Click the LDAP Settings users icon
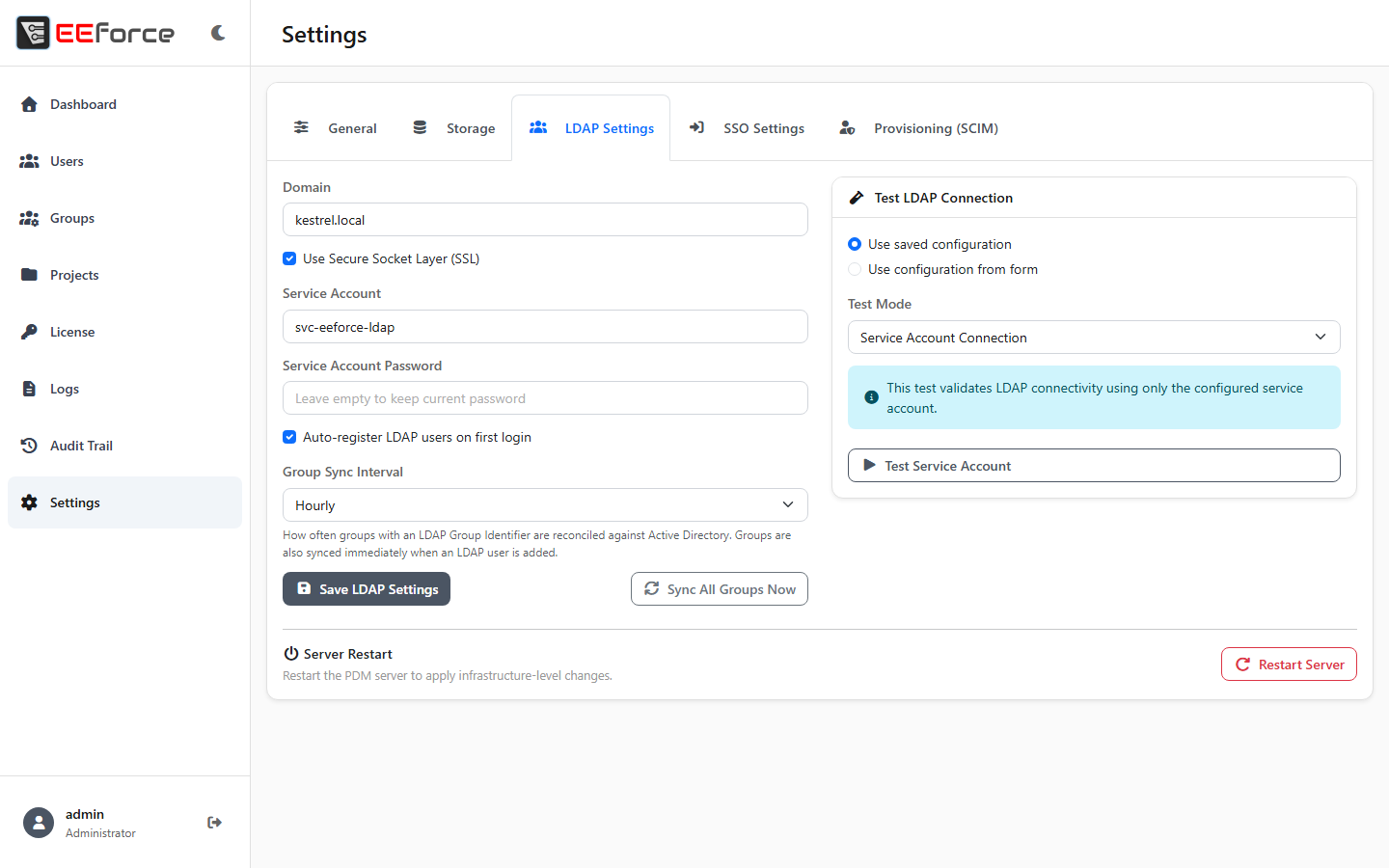 (538, 127)
